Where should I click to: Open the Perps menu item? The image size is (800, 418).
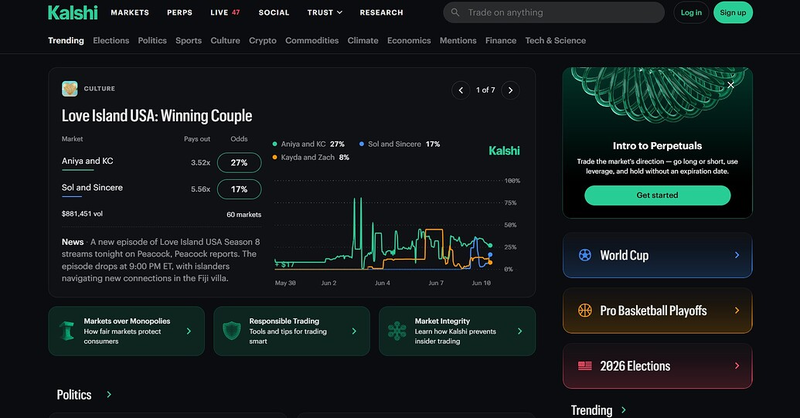[180, 12]
